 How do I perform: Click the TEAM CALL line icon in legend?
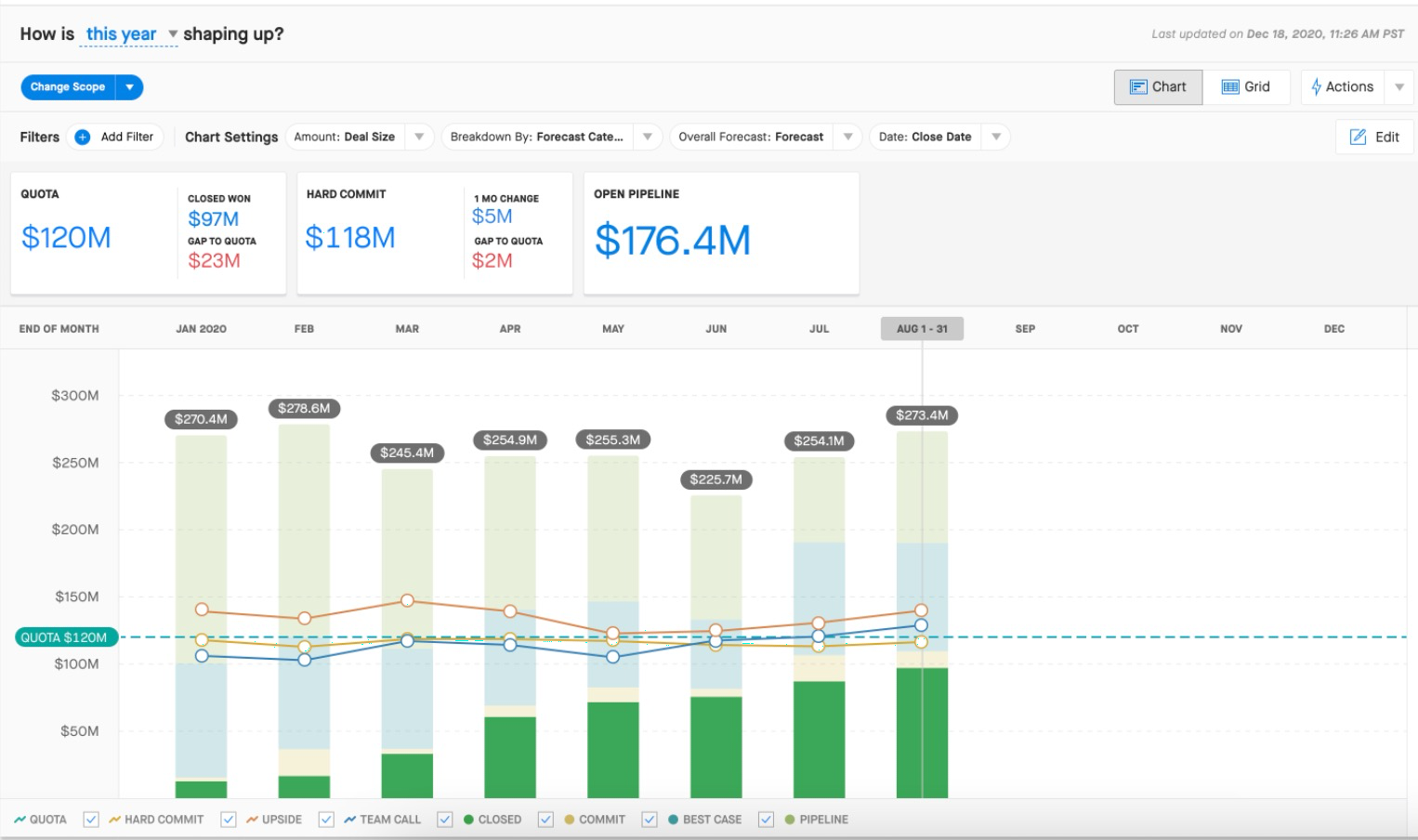tap(349, 820)
